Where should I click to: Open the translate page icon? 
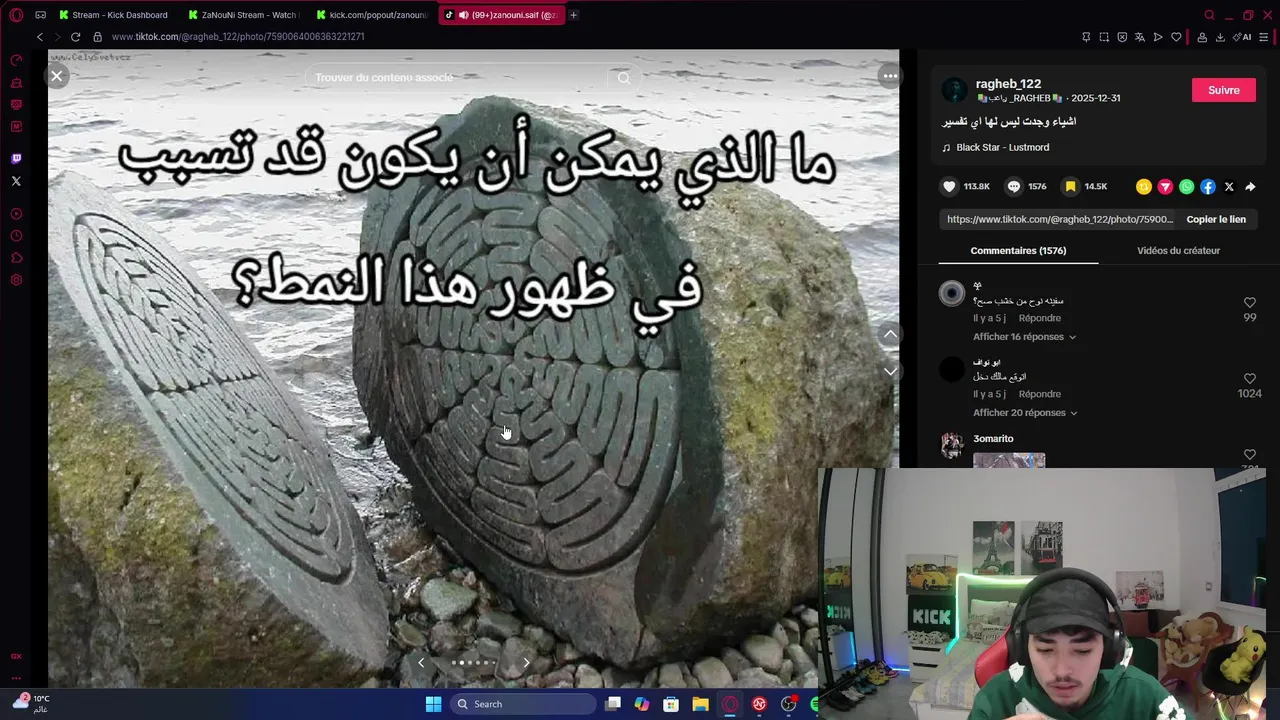[x=1140, y=37]
